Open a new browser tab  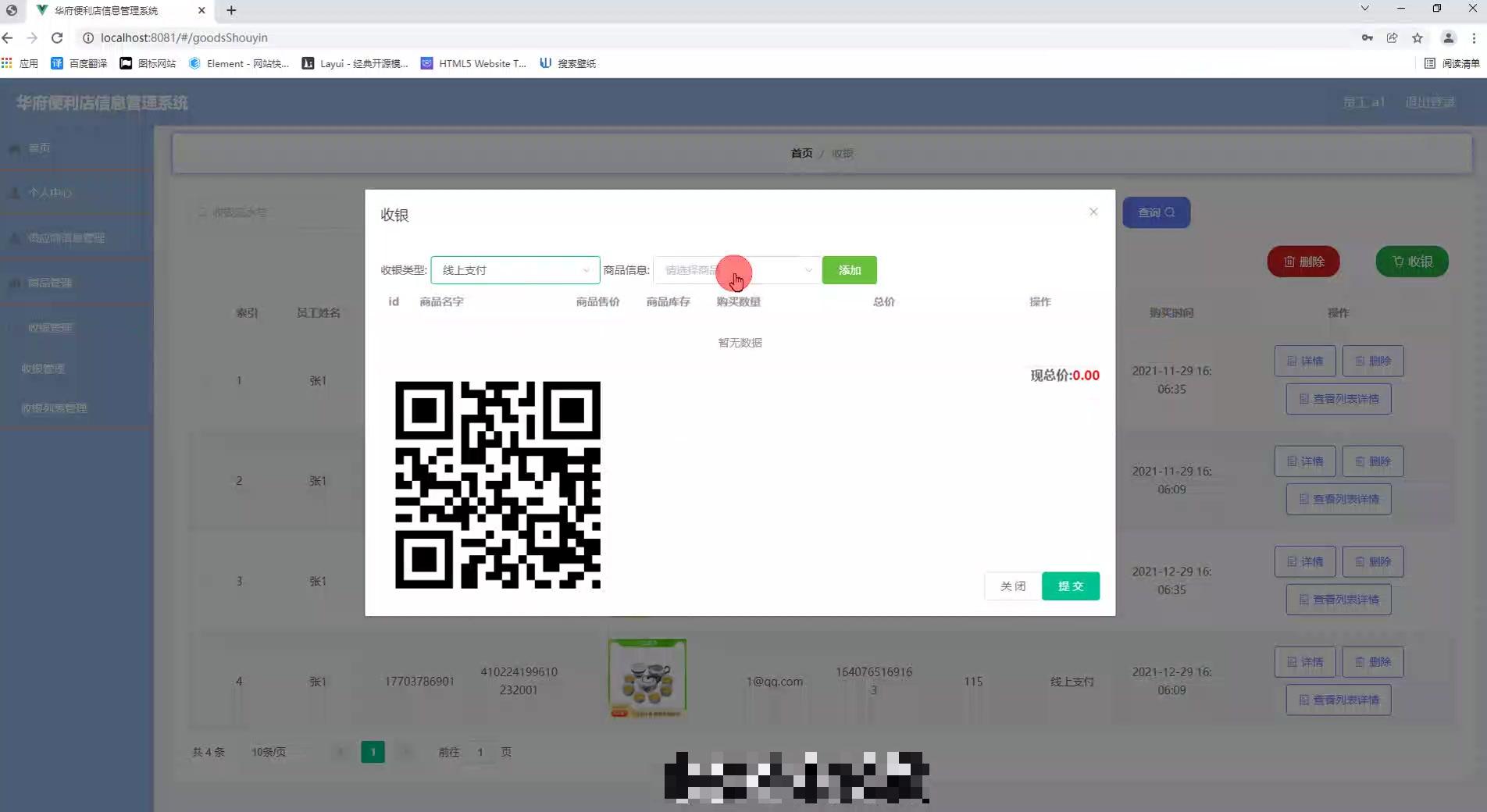point(231,10)
